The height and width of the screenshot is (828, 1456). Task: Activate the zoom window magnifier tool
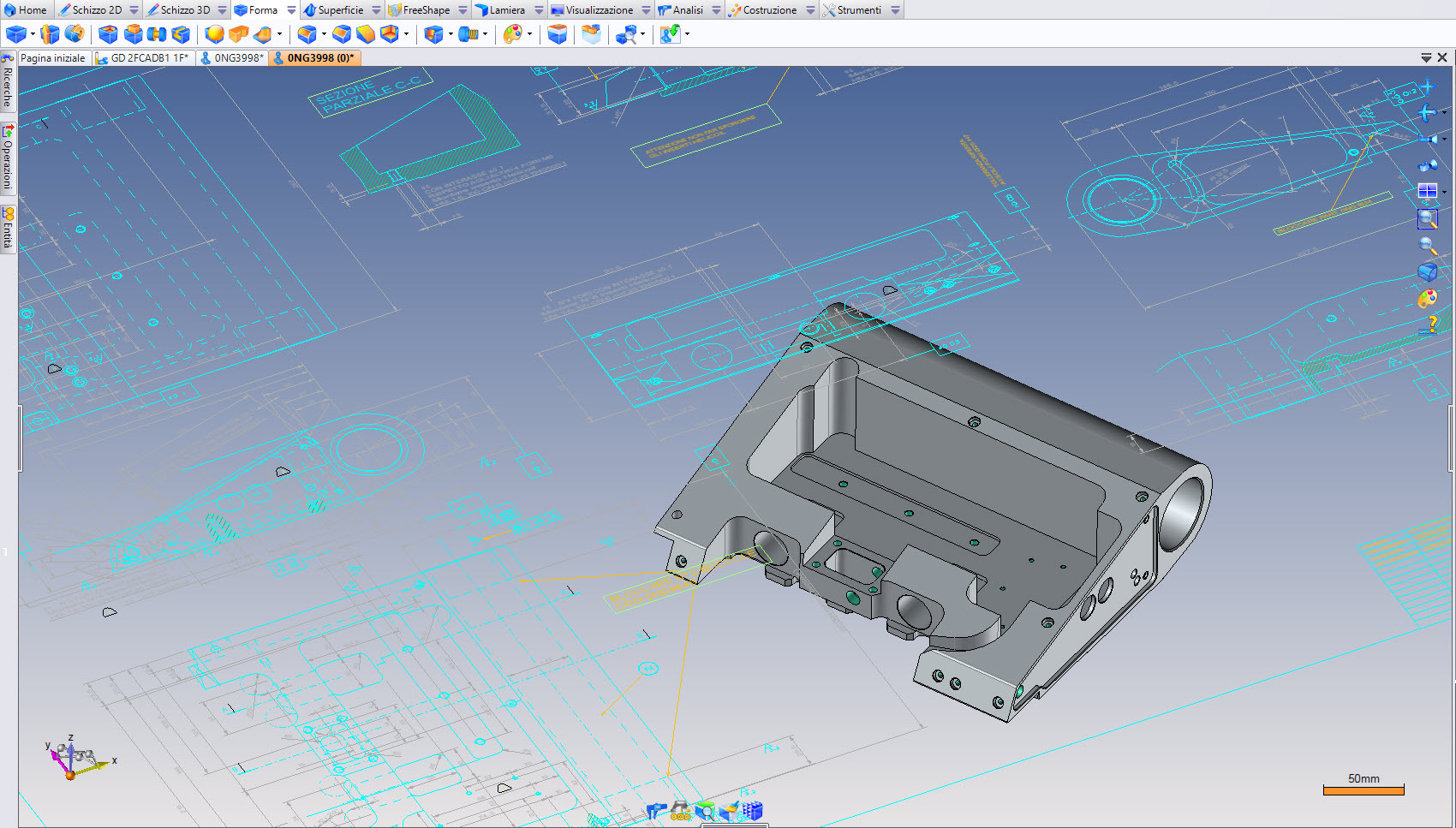coord(1427,218)
